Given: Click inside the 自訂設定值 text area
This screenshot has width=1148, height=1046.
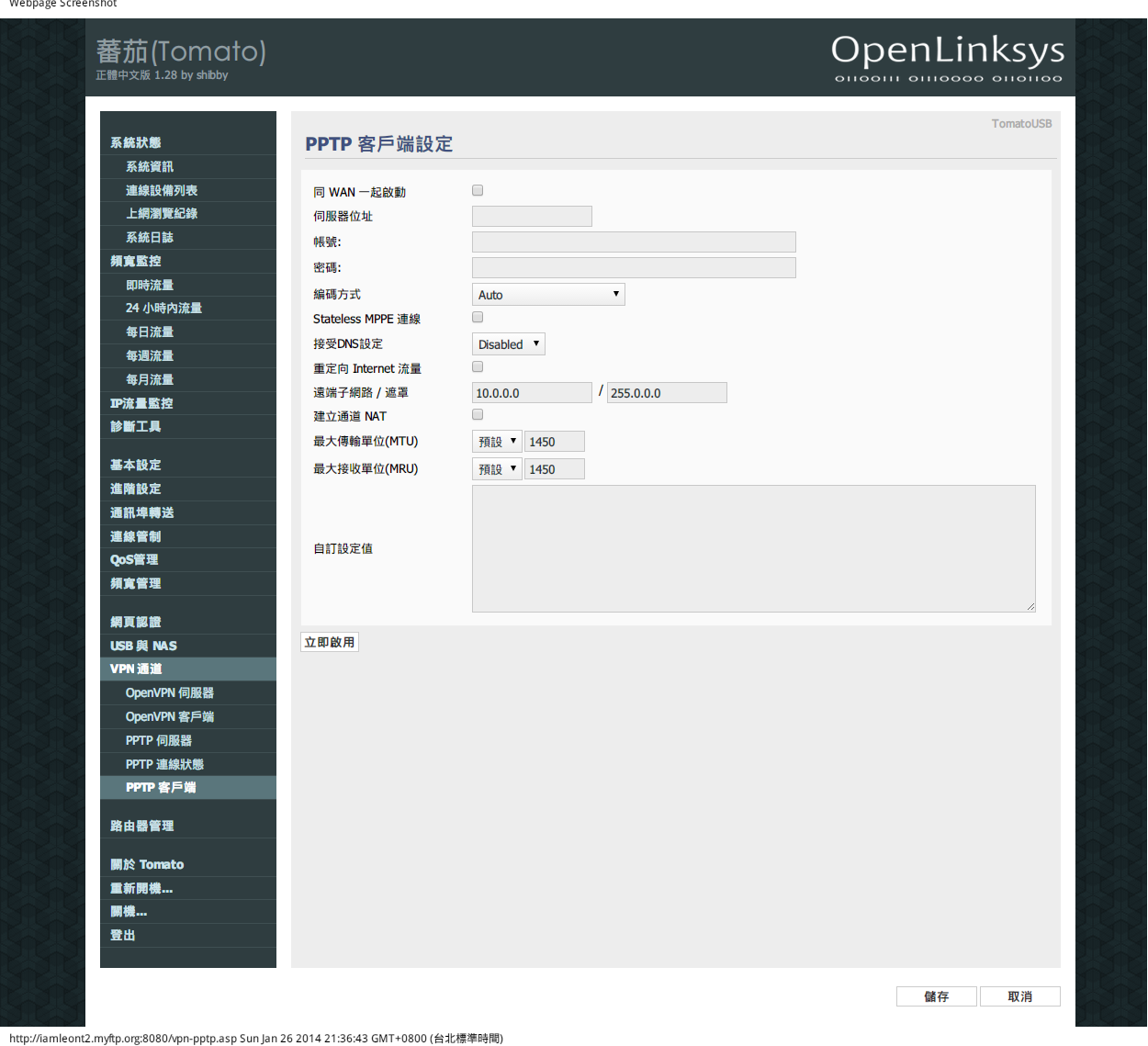Looking at the screenshot, I should pos(754,549).
